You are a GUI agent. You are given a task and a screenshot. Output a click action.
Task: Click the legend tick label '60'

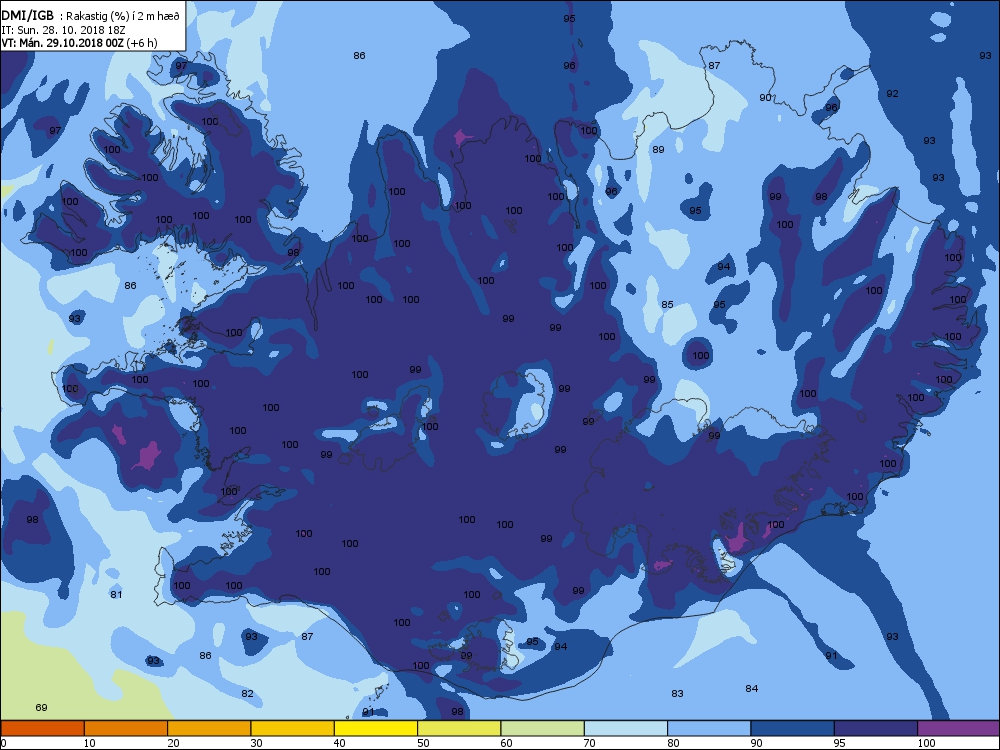(x=506, y=743)
